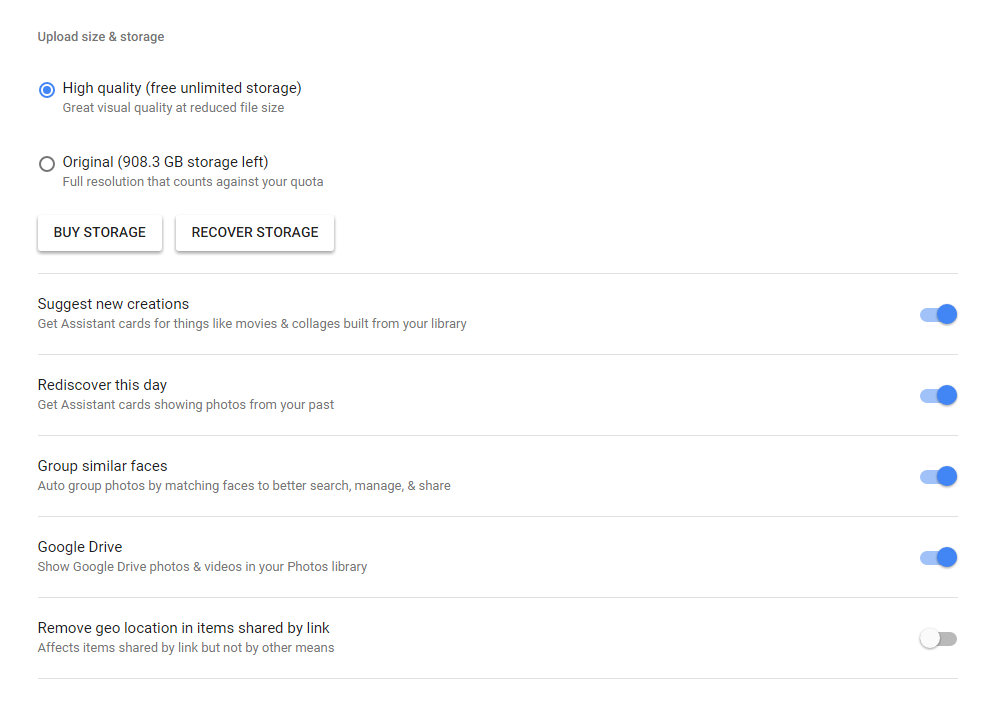Image resolution: width=989 pixels, height=708 pixels.
Task: Click the "Original (908.3 GB storage left)" label
Action: pos(165,162)
